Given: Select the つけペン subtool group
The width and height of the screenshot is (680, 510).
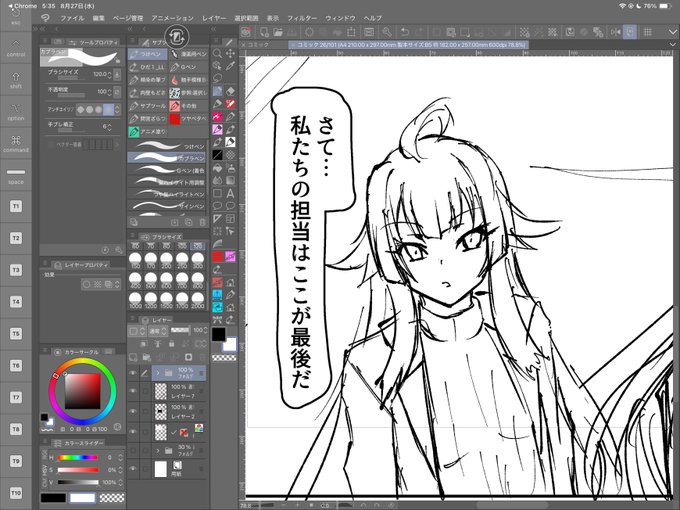Looking at the screenshot, I should pos(148,54).
